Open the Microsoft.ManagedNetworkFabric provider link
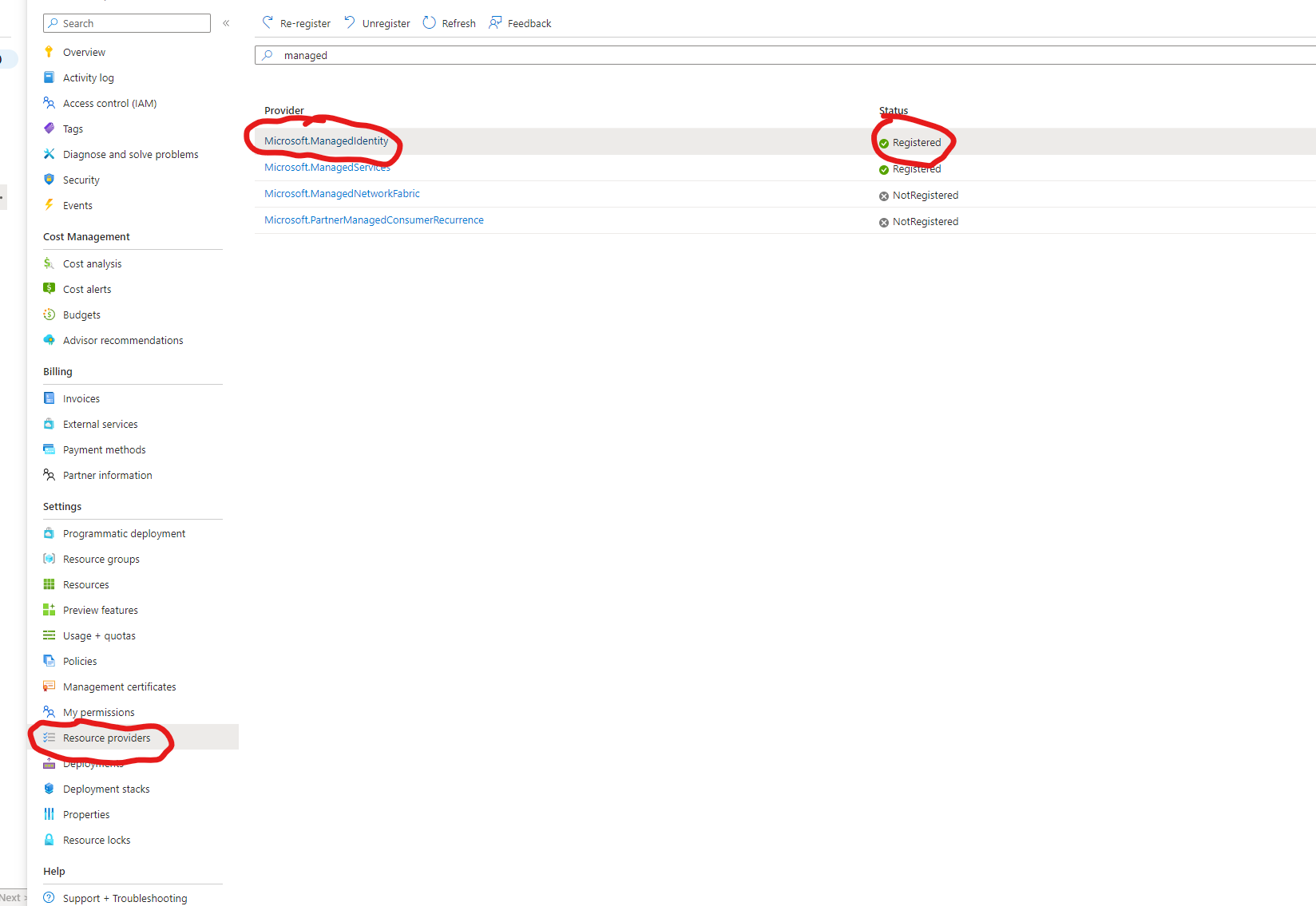Viewport: 1316px width, 906px height. click(342, 193)
